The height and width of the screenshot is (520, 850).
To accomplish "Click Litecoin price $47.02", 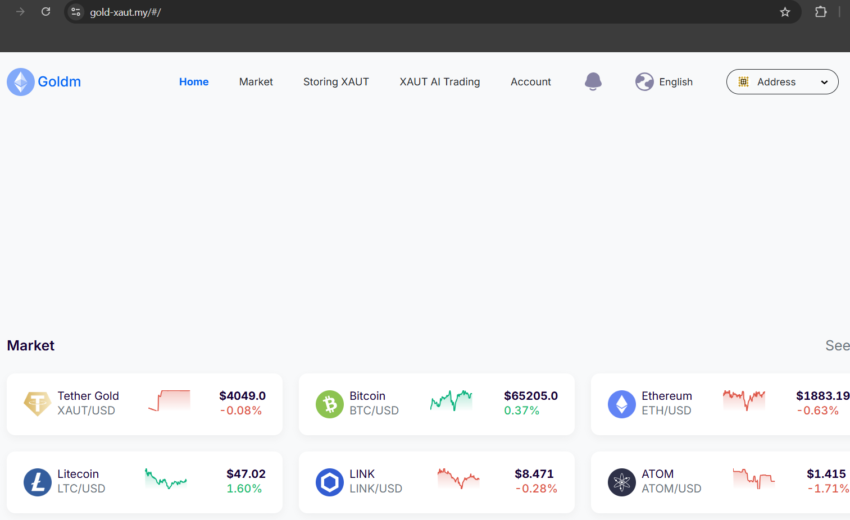I will [246, 474].
